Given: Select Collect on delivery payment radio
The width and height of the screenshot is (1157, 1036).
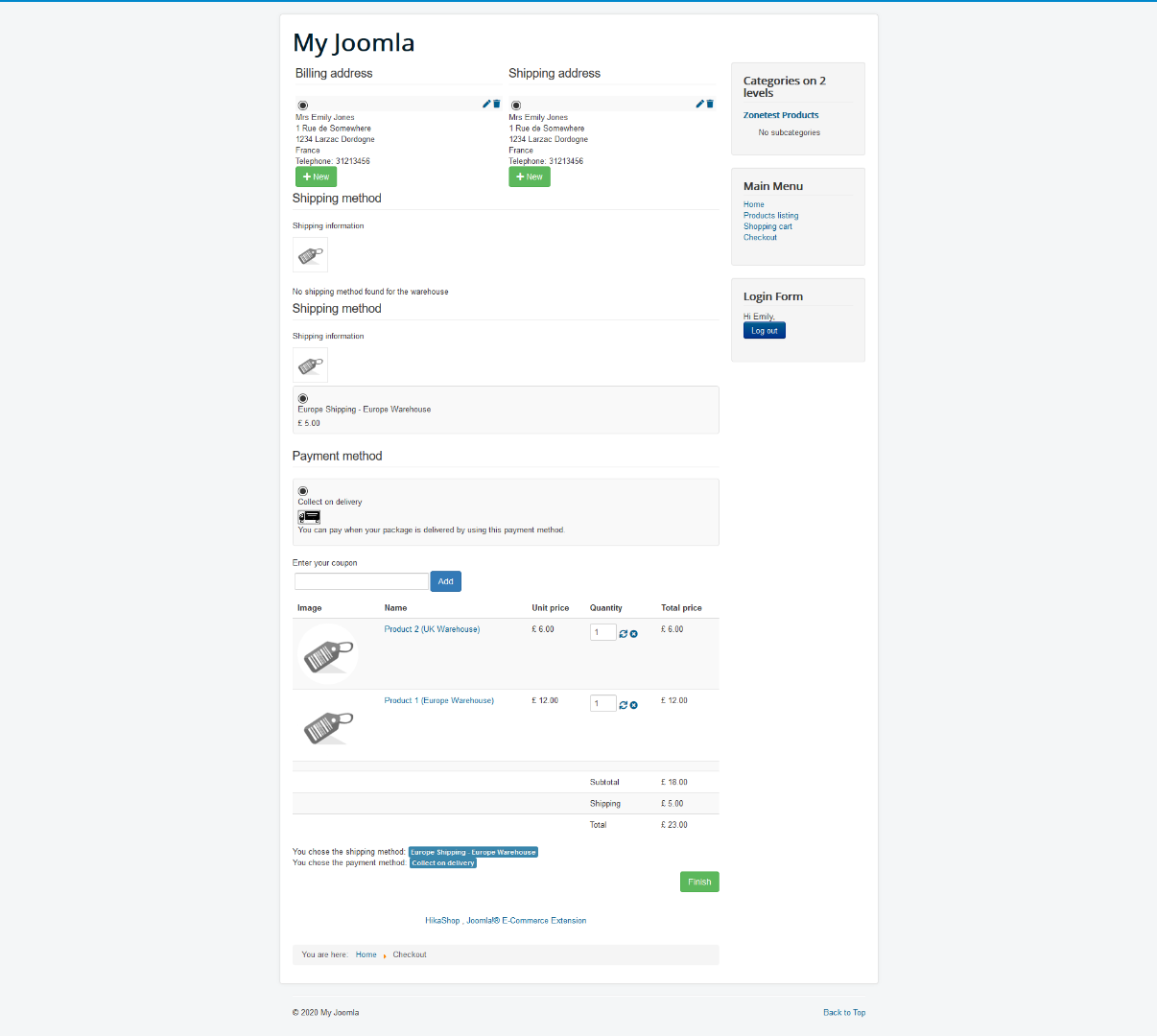Looking at the screenshot, I should [303, 491].
